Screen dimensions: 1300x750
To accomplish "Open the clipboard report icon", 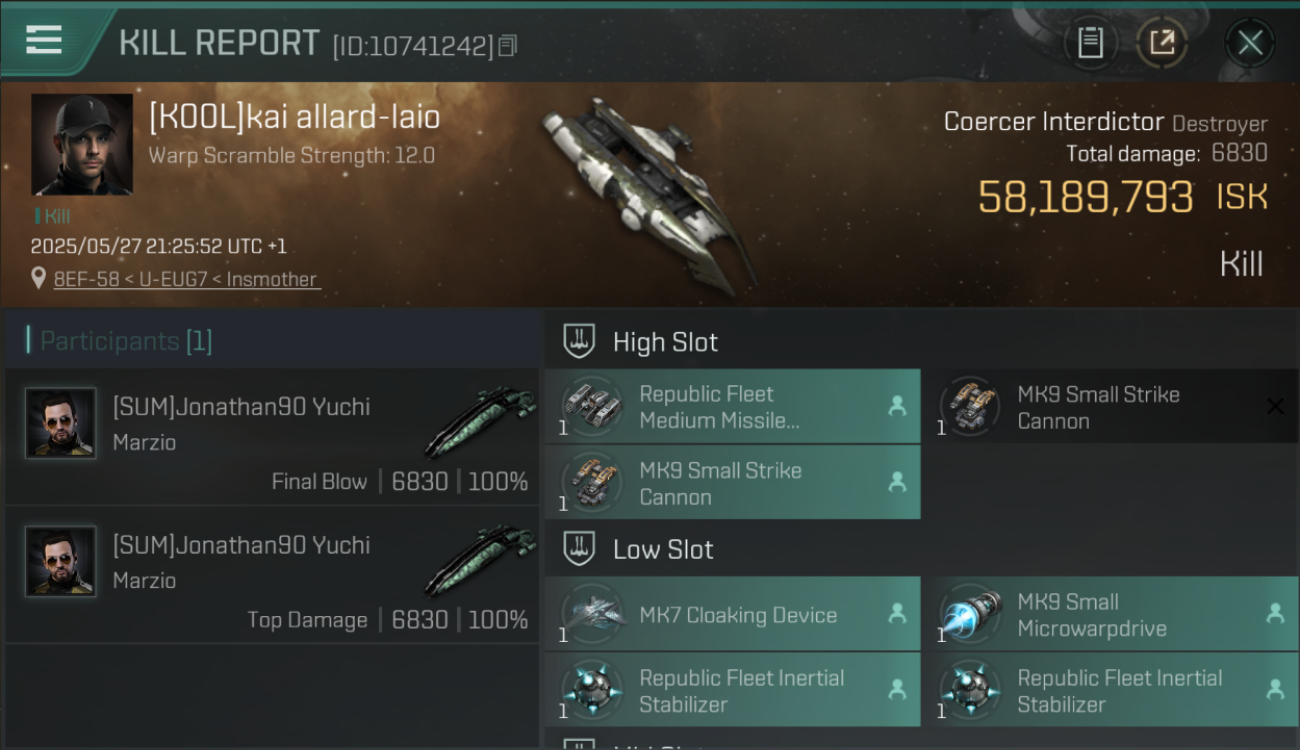I will point(1090,43).
